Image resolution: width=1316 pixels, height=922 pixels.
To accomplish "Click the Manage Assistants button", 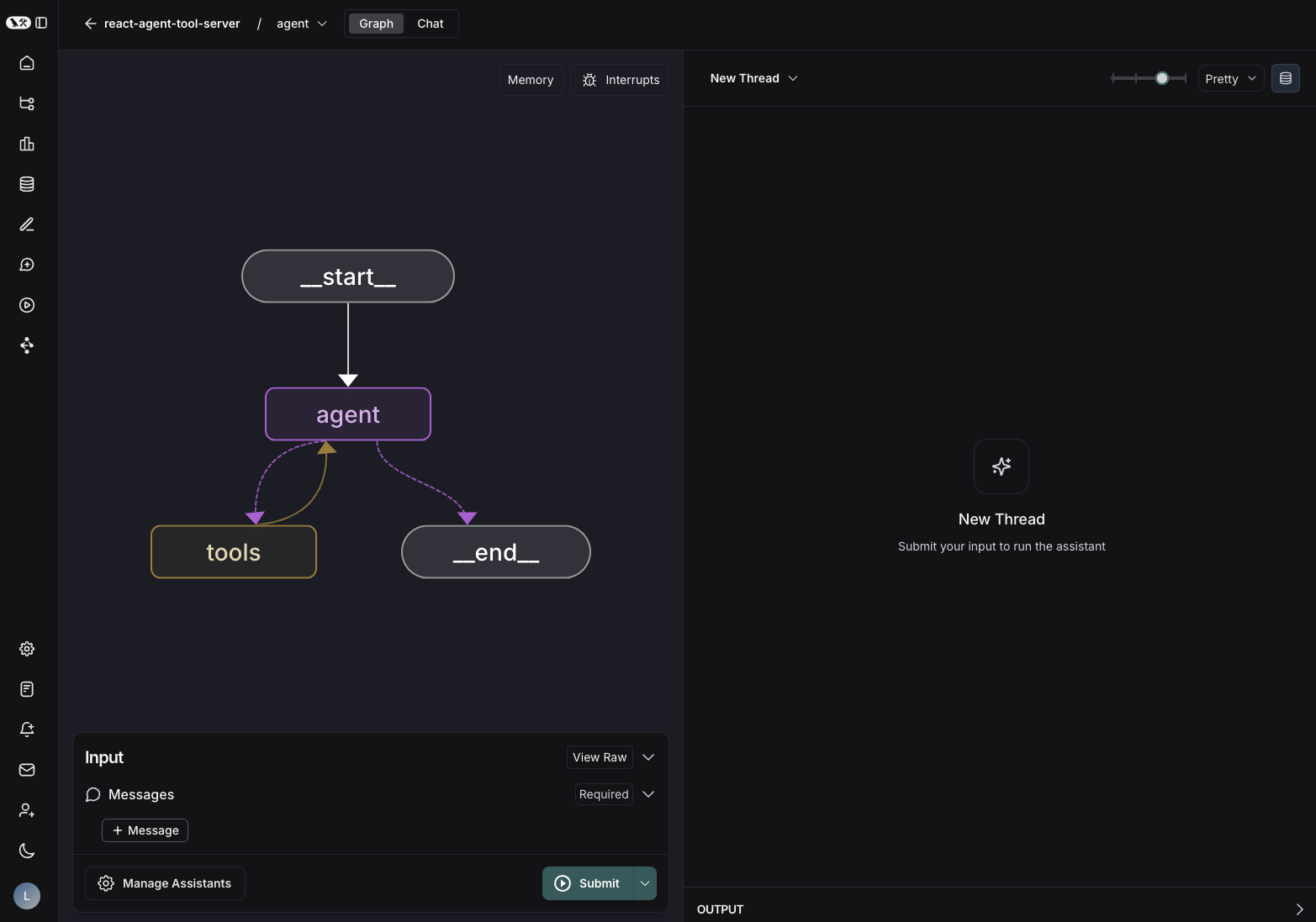I will tap(165, 882).
